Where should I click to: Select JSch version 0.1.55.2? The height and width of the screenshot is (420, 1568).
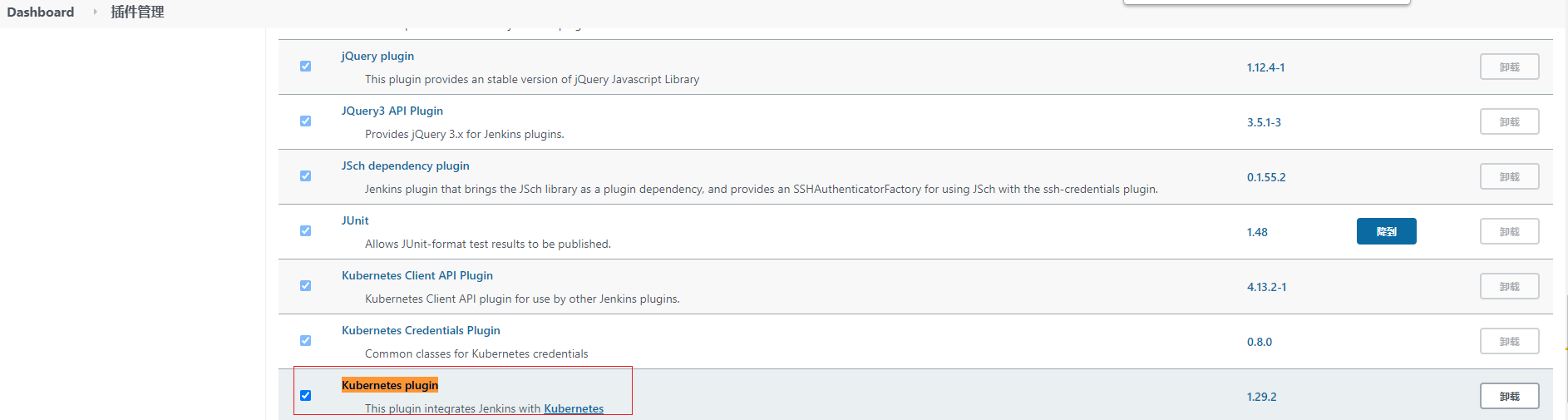click(x=1266, y=177)
